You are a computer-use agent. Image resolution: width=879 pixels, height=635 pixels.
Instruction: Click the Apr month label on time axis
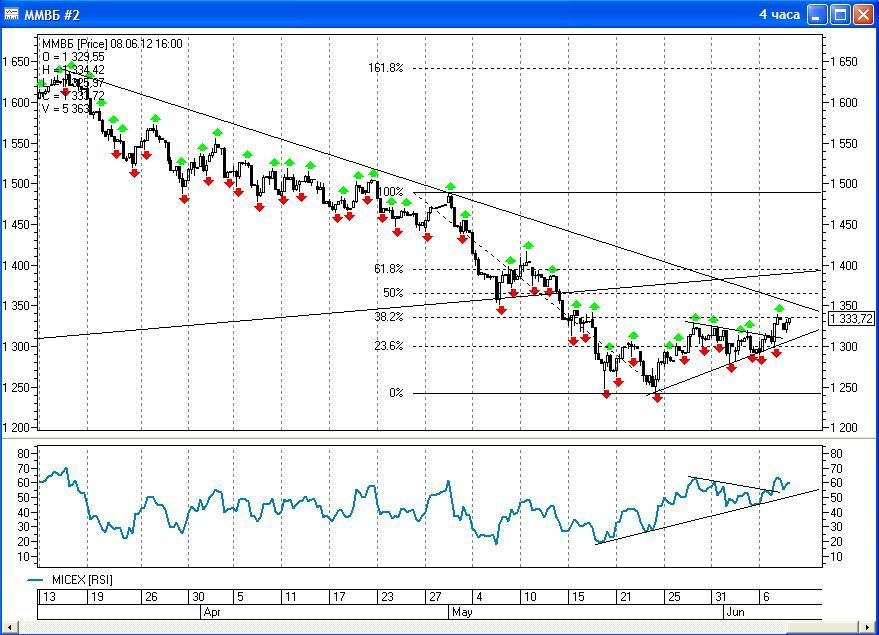pos(212,612)
